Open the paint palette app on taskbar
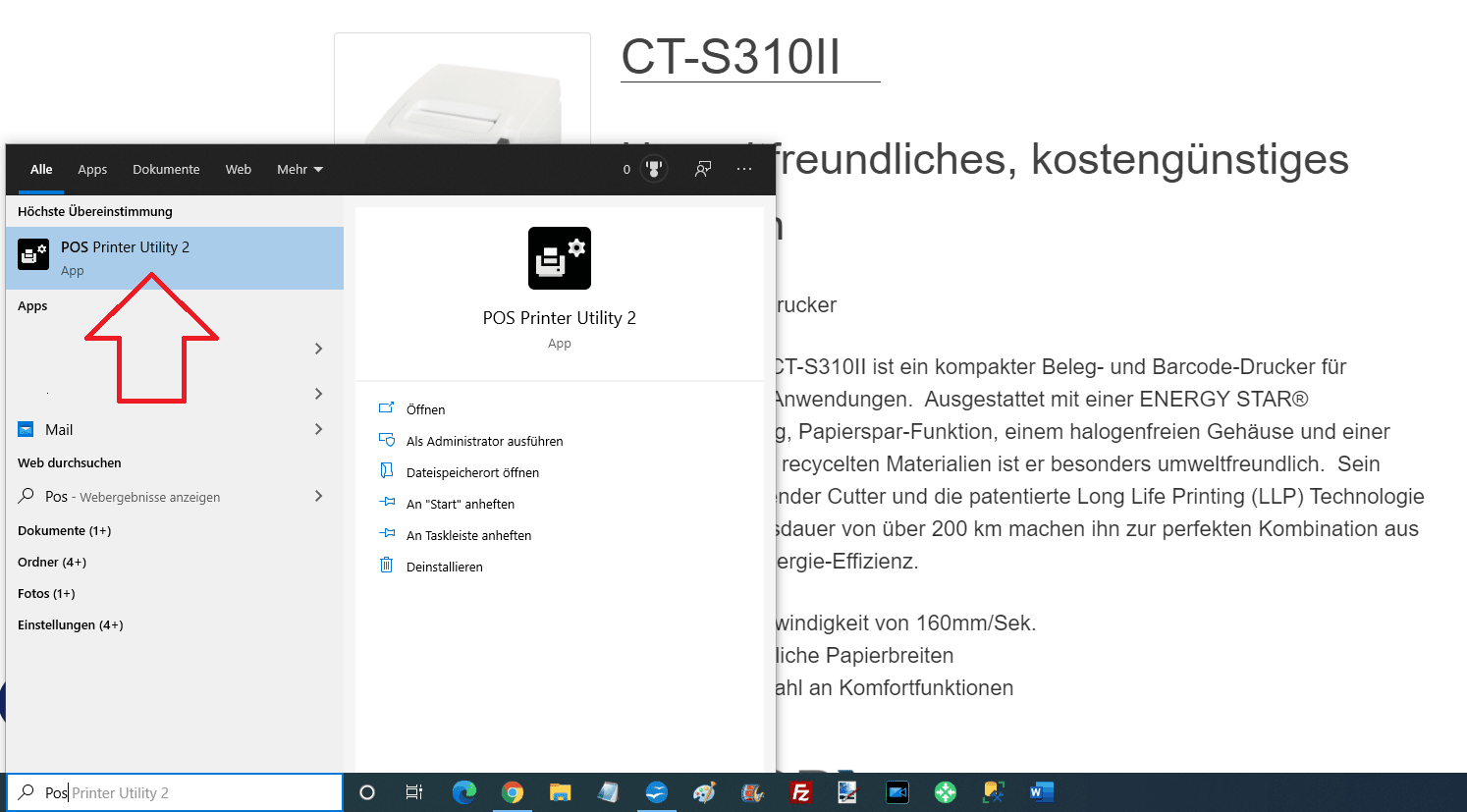Image resolution: width=1467 pixels, height=812 pixels. 704,792
